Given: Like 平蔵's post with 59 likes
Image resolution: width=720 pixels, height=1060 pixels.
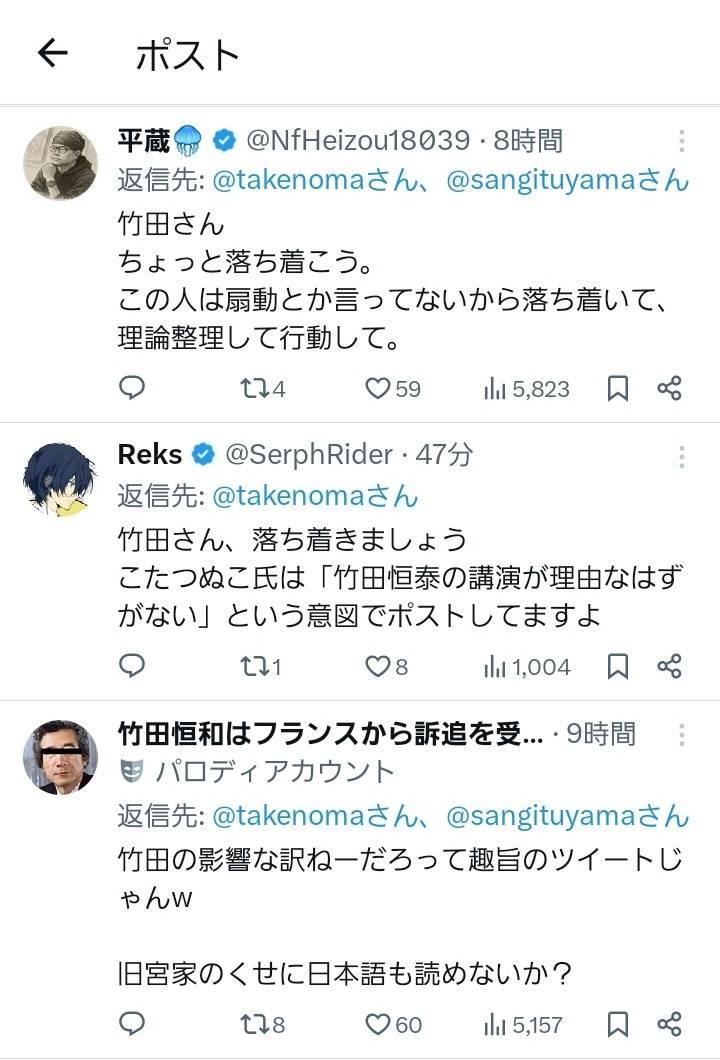Looking at the screenshot, I should 392,388.
